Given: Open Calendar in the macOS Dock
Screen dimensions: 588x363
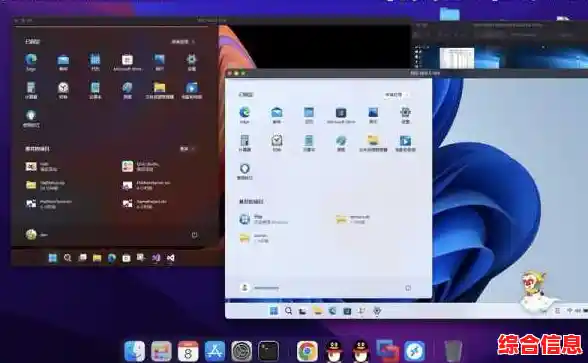Looking at the screenshot, I should [x=188, y=351].
